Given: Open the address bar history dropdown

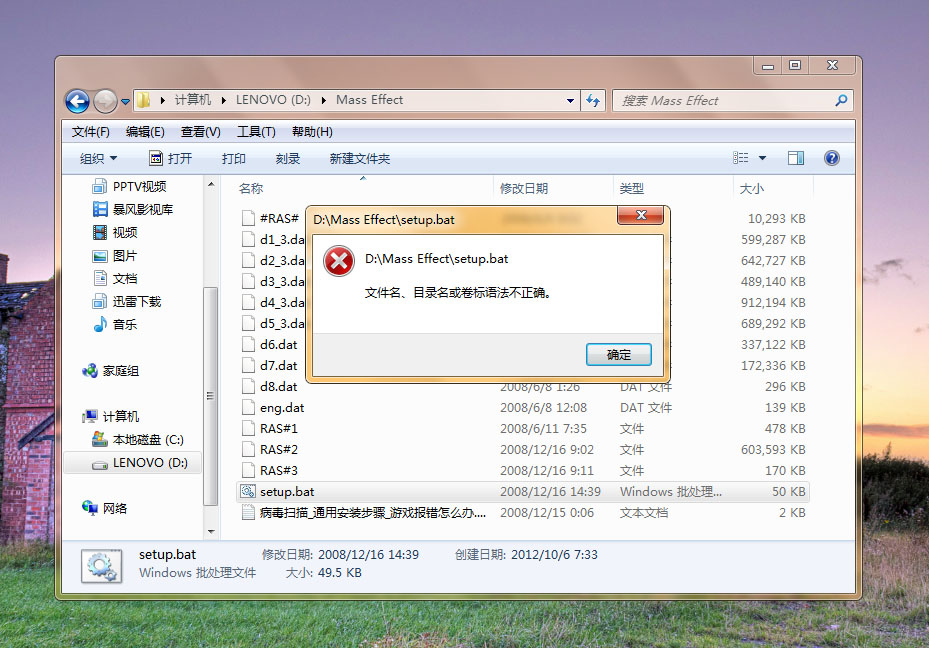Looking at the screenshot, I should 570,101.
